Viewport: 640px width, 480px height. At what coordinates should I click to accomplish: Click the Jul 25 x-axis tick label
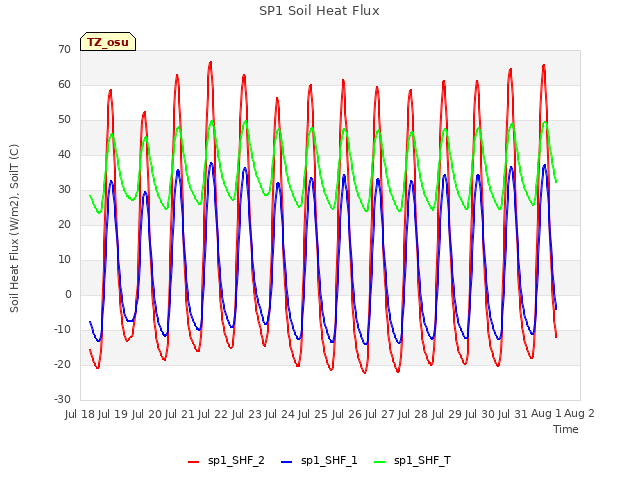click(313, 414)
